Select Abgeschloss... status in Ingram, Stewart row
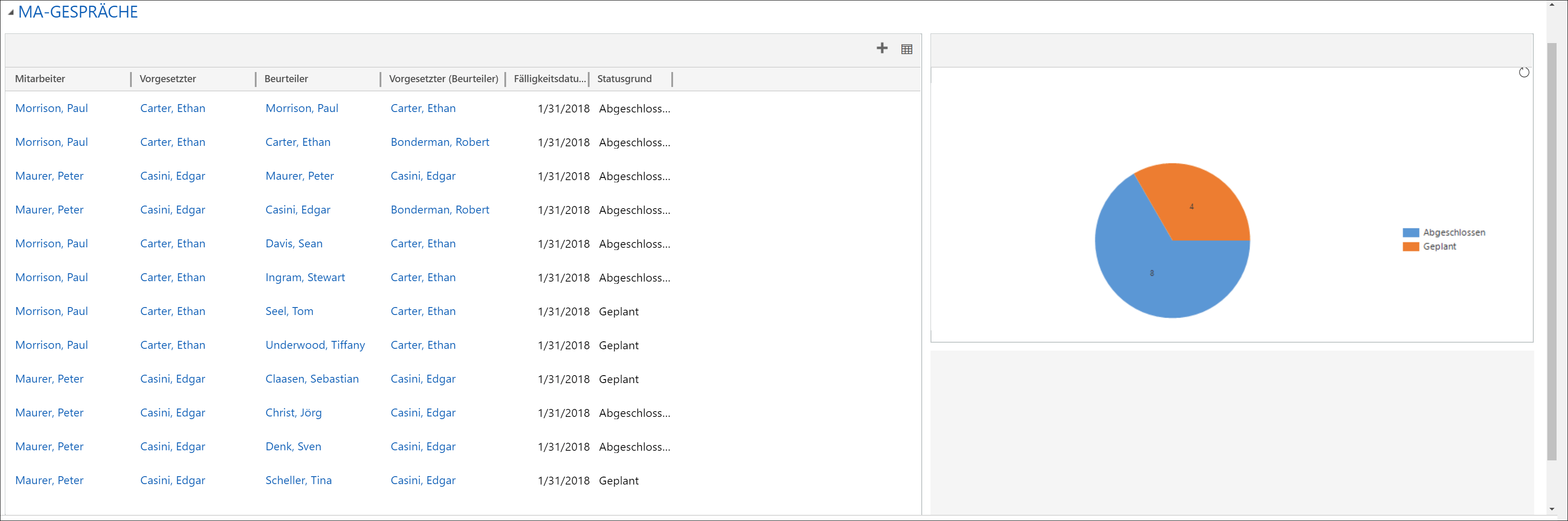This screenshot has width=1568, height=521. (634, 278)
